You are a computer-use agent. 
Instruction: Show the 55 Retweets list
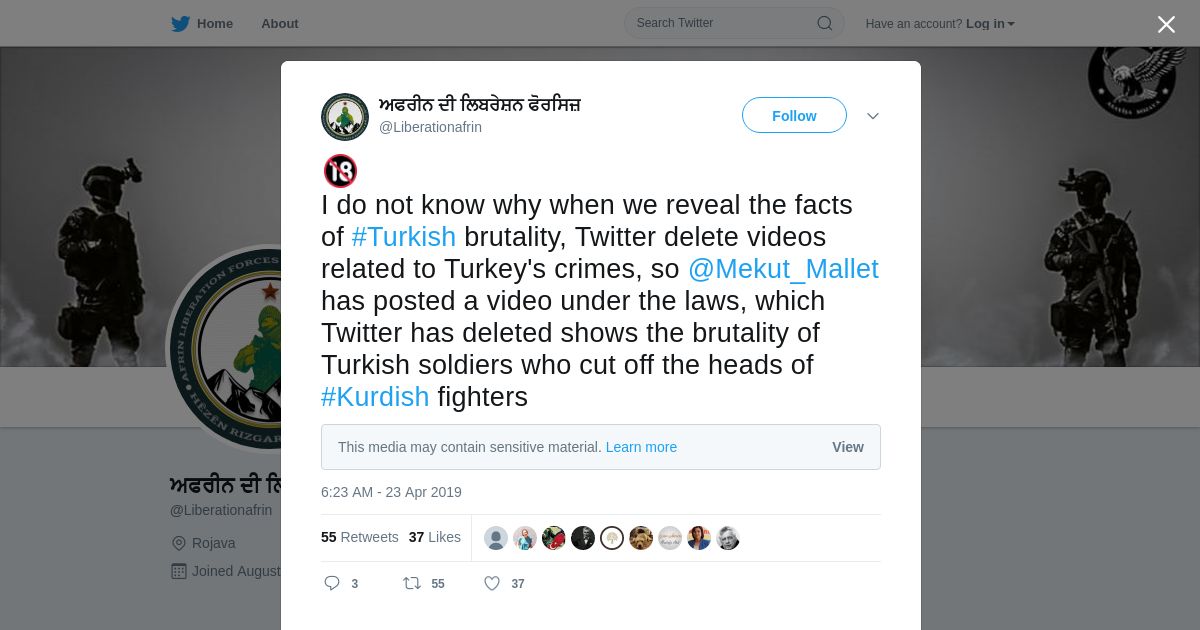(x=360, y=537)
